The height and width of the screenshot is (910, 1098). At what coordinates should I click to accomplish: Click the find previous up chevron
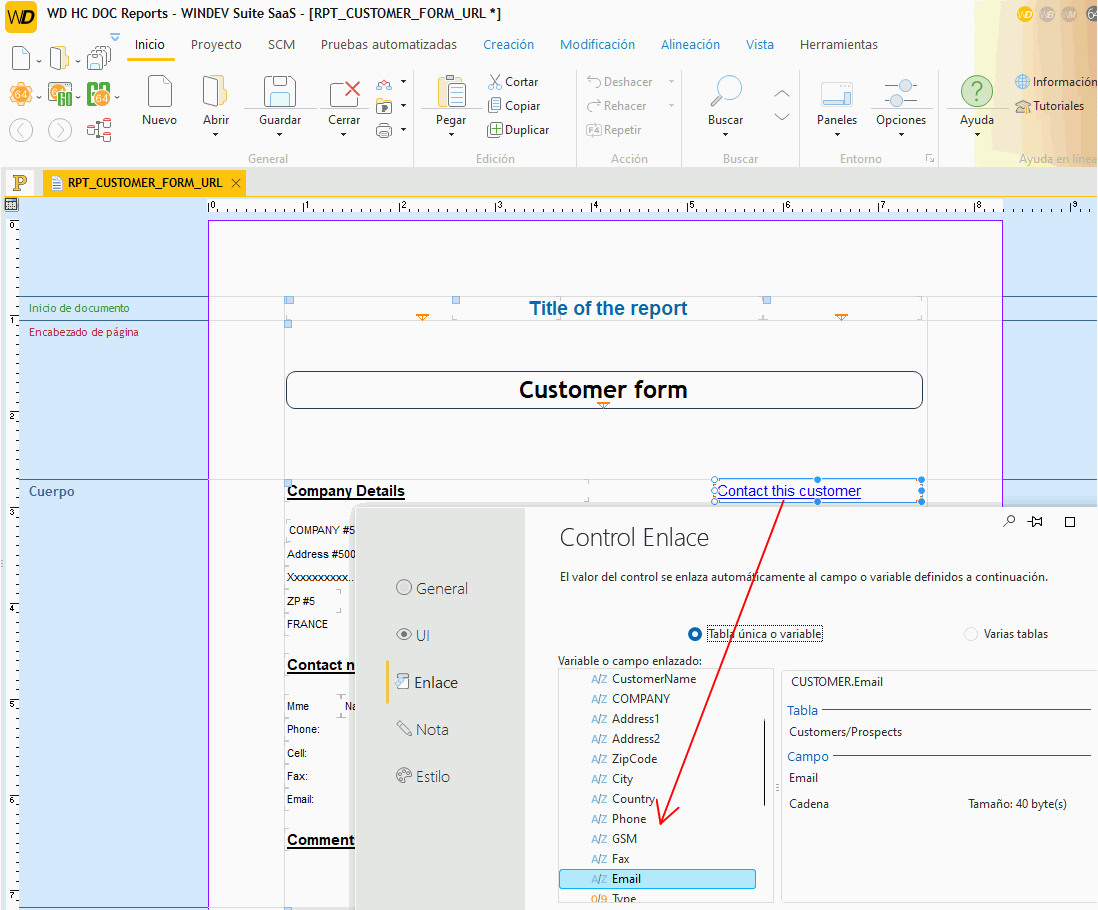(782, 93)
